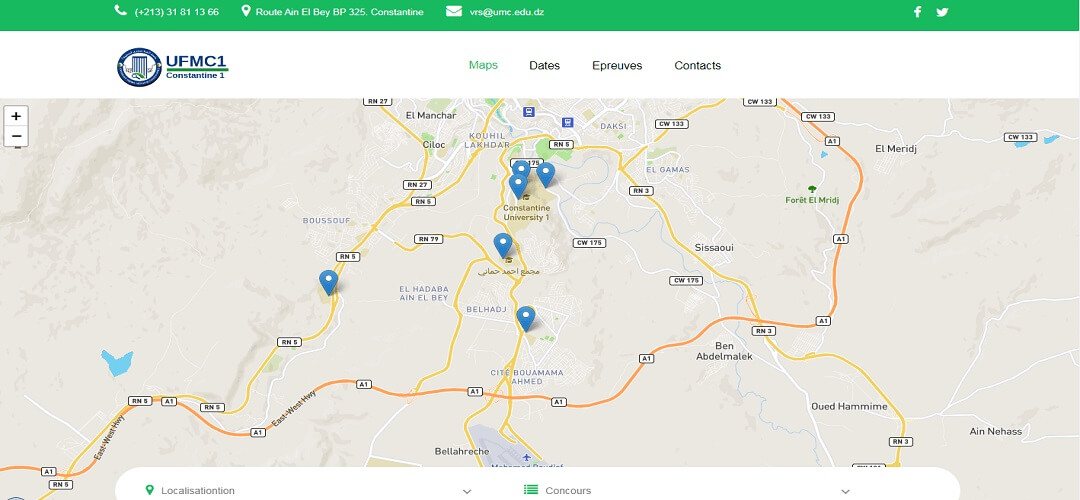Select the map marker near Boussouf
Image resolution: width=1080 pixels, height=500 pixels.
click(x=328, y=282)
